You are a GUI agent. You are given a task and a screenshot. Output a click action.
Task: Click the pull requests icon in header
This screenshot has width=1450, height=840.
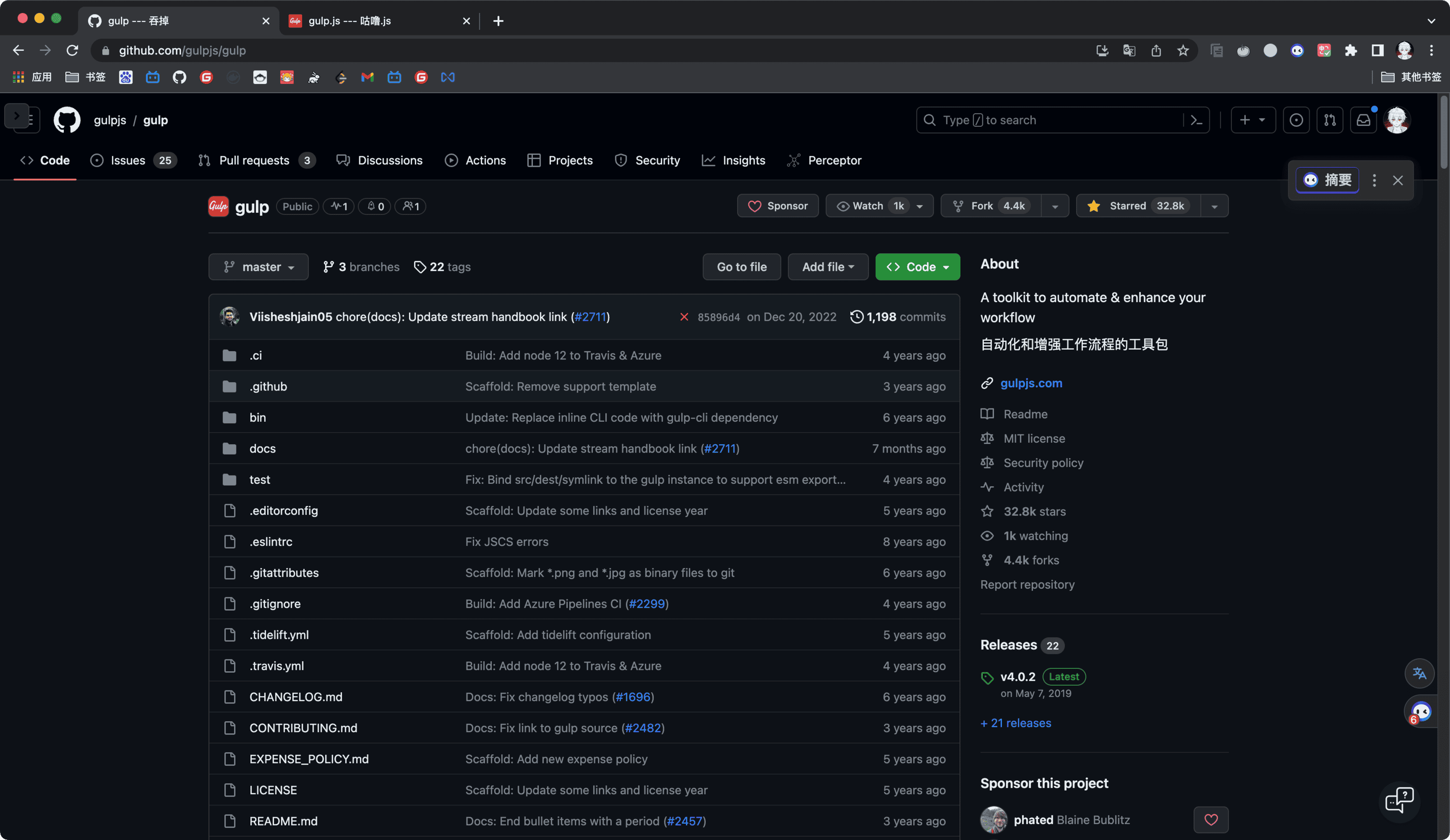(1330, 120)
